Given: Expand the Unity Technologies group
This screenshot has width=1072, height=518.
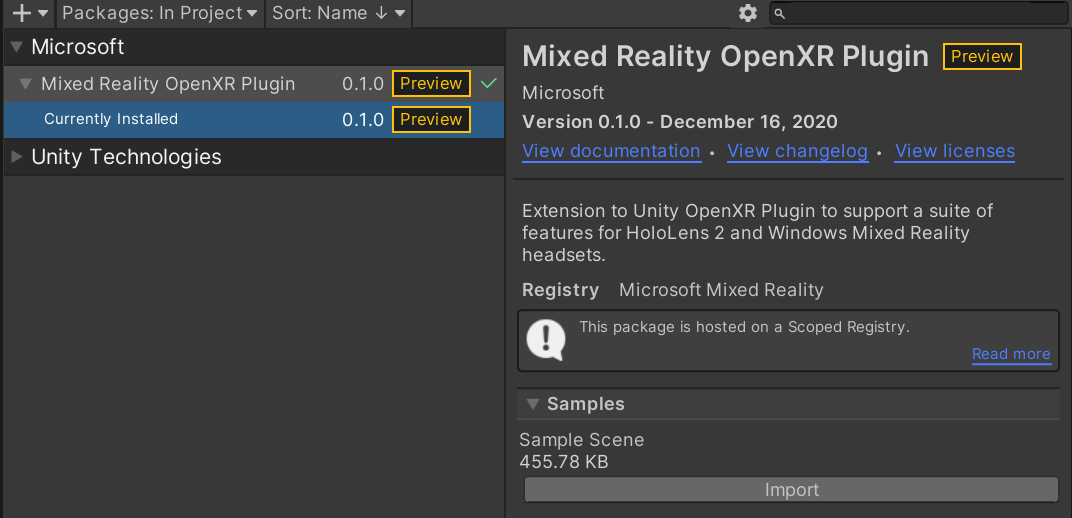Looking at the screenshot, I should click(18, 157).
